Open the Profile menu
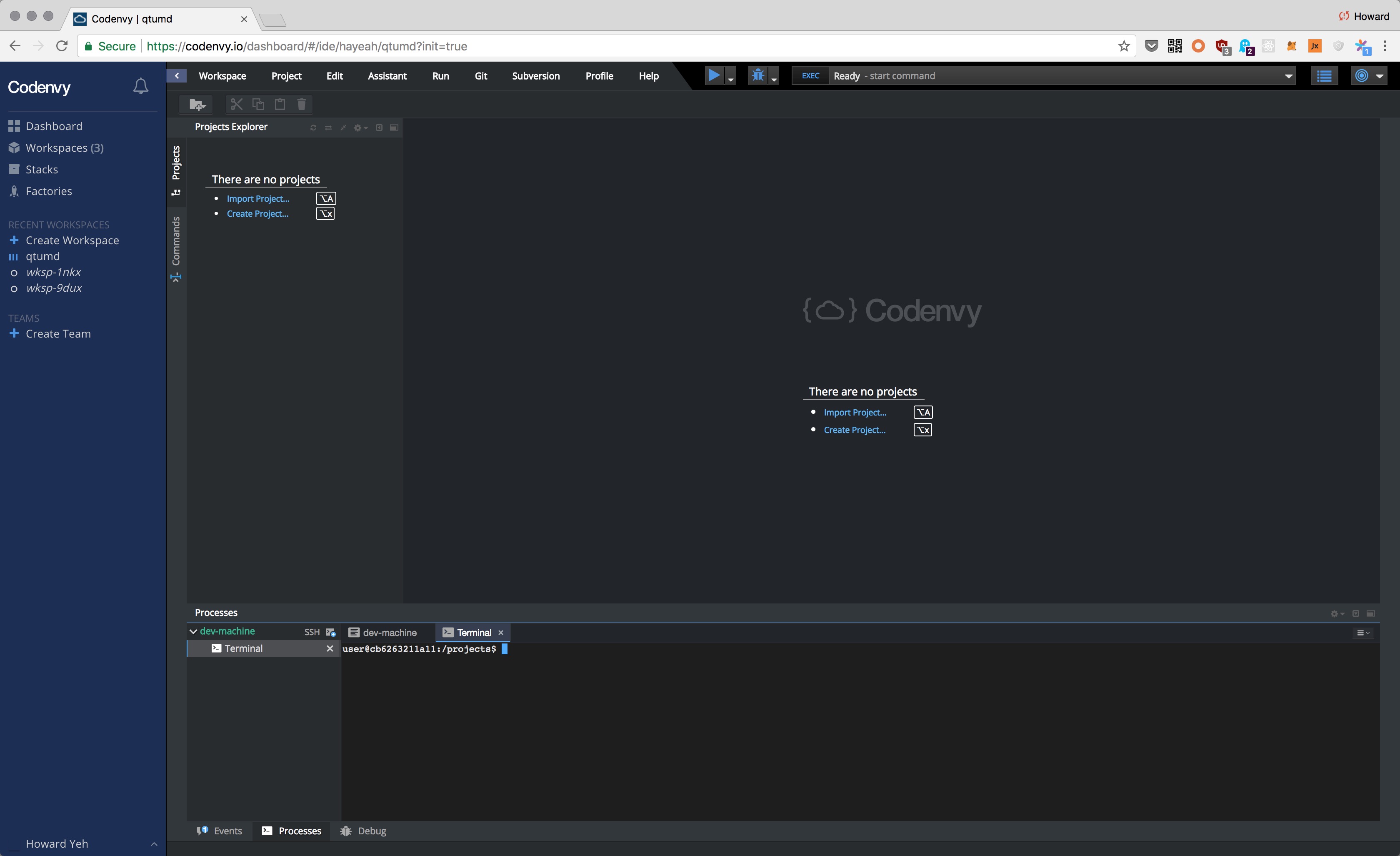 599,76
